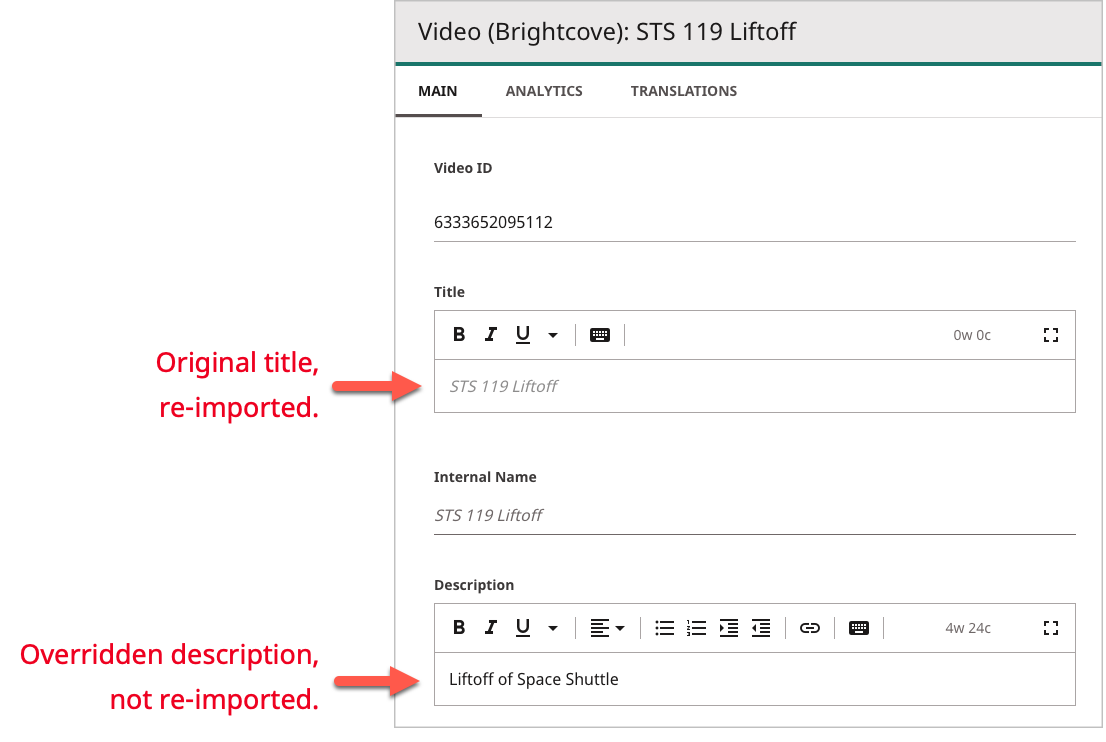The image size is (1106, 742).
Task: Open text alignment dropdown in Description toolbar
Action: [607, 628]
